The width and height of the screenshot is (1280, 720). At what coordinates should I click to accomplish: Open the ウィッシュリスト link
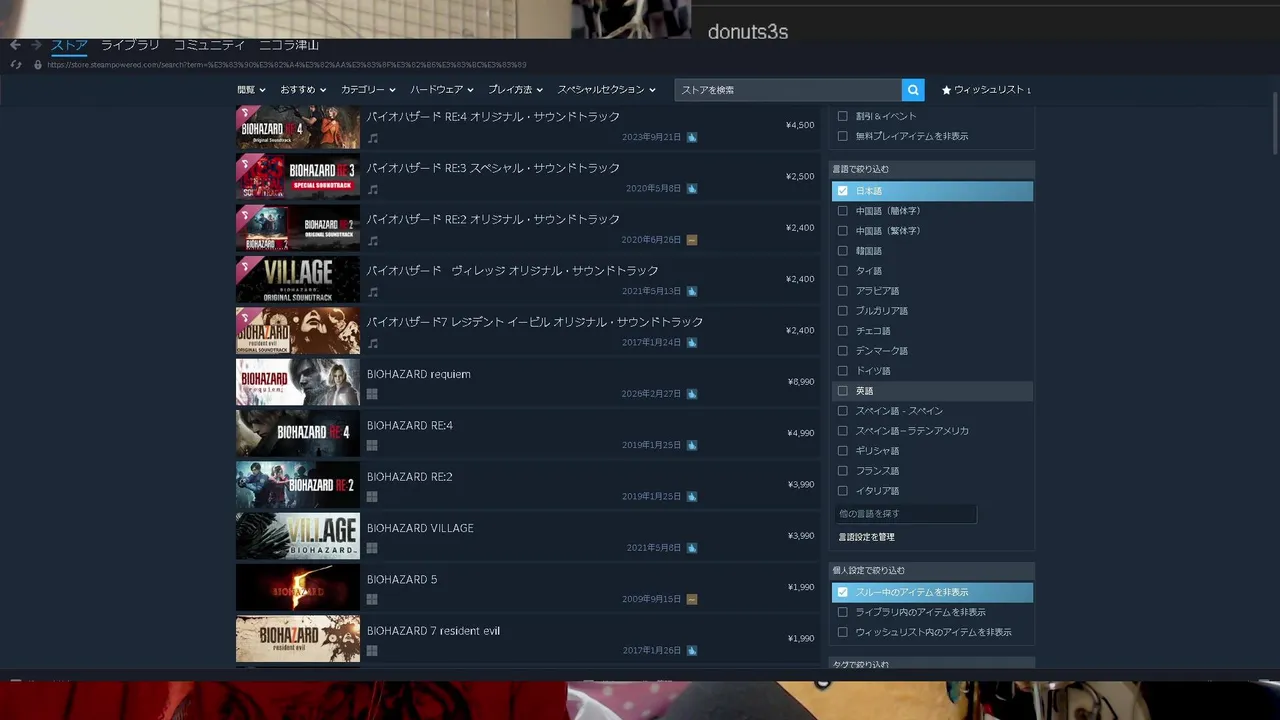pyautogui.click(x=986, y=90)
